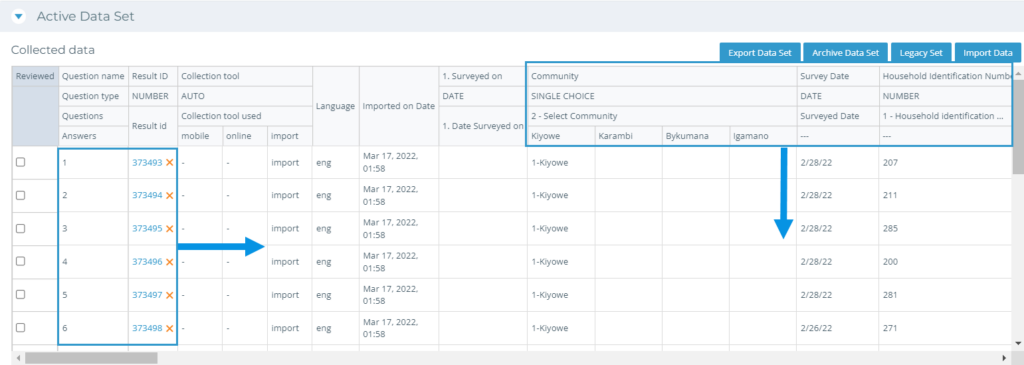Click the Question name header cell
1024x365 pixels.
coord(93,76)
